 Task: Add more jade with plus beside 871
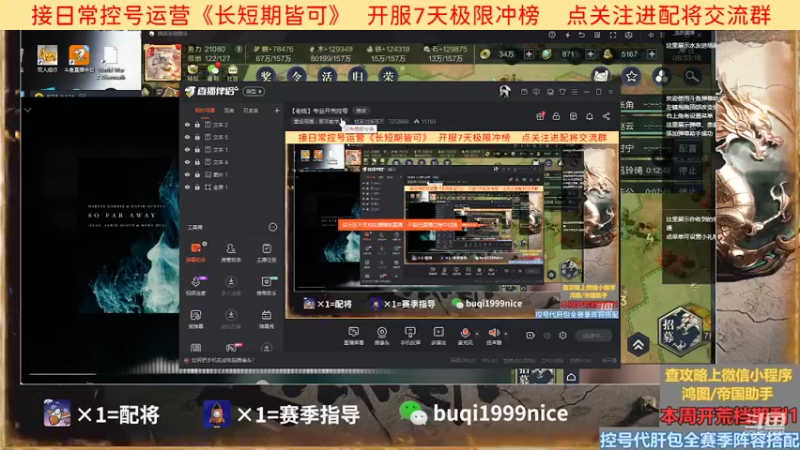point(590,54)
